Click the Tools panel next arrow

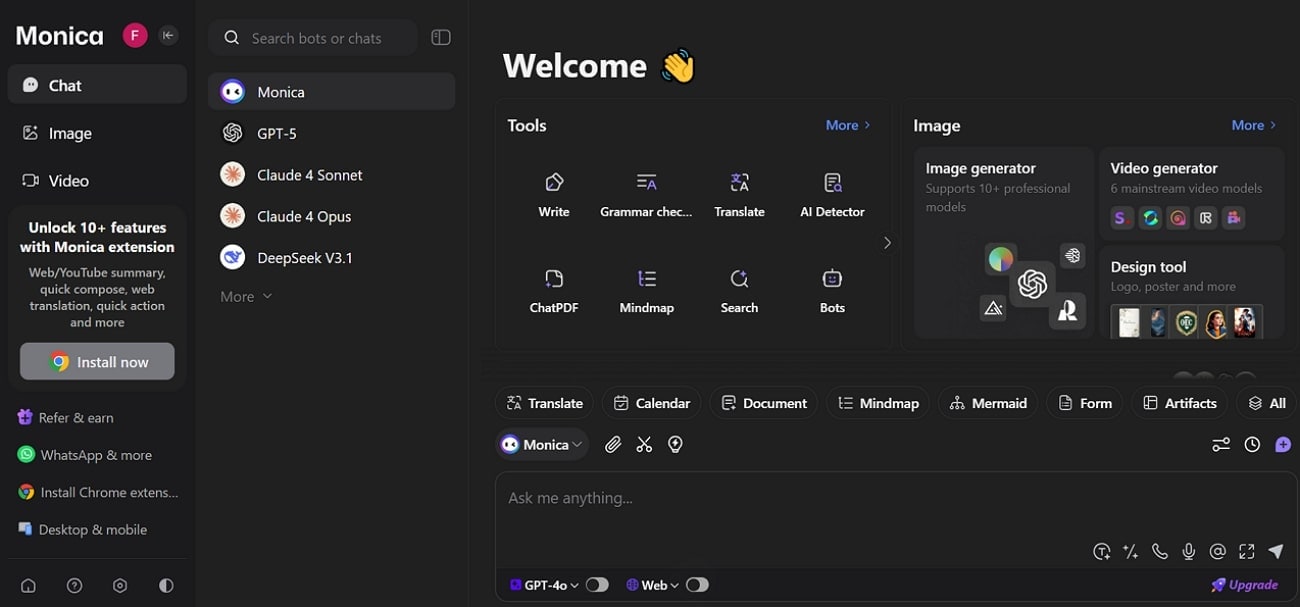[x=886, y=243]
